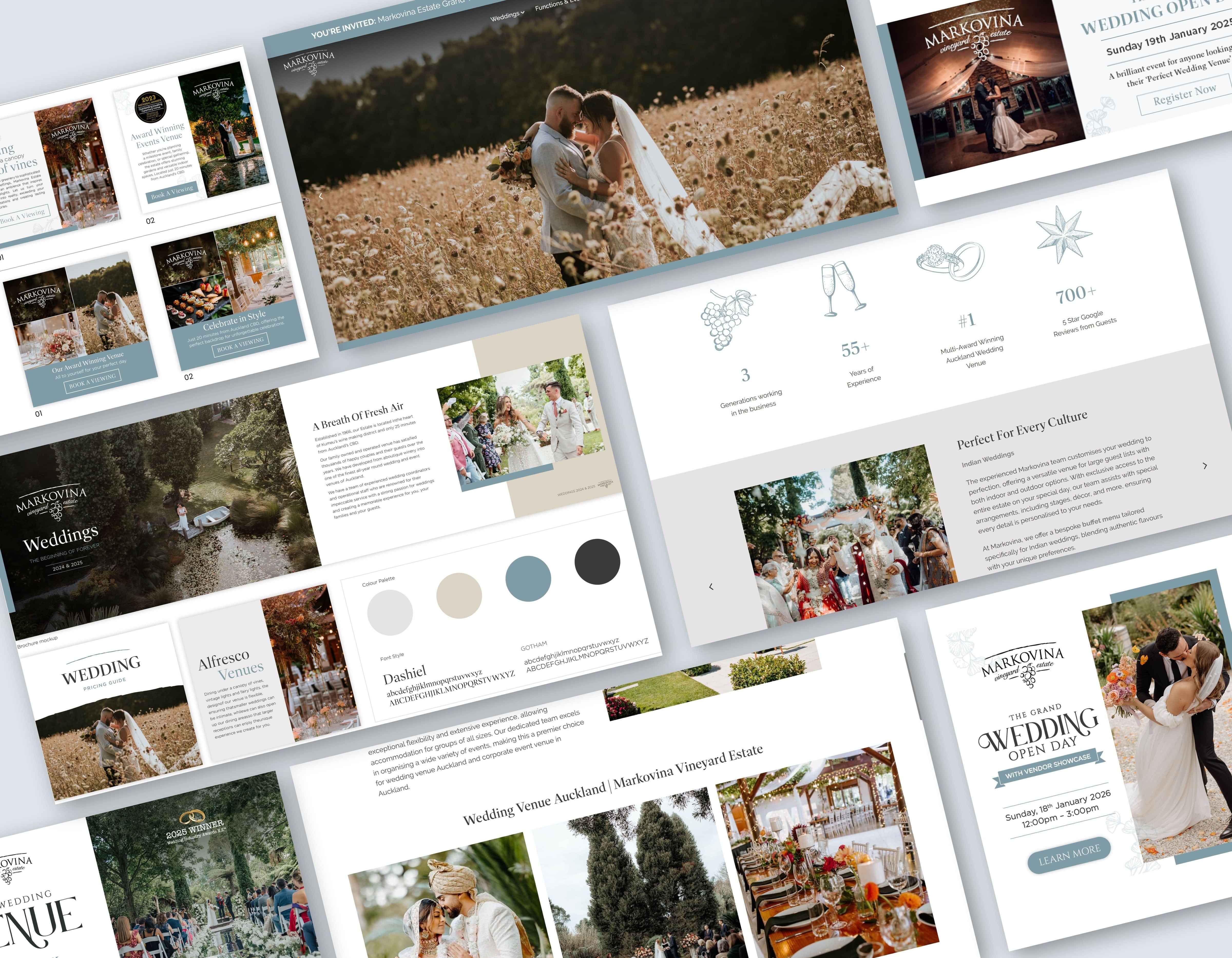This screenshot has height=958, width=1232.
Task: Go to next culture slide arrow
Action: pos(1205,466)
